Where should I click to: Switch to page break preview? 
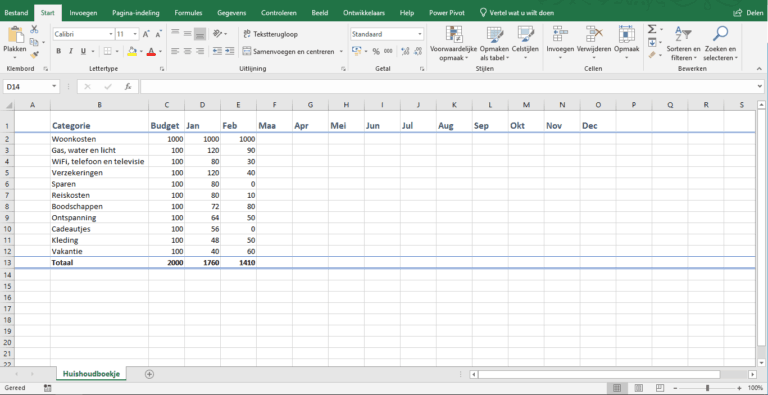click(x=659, y=388)
